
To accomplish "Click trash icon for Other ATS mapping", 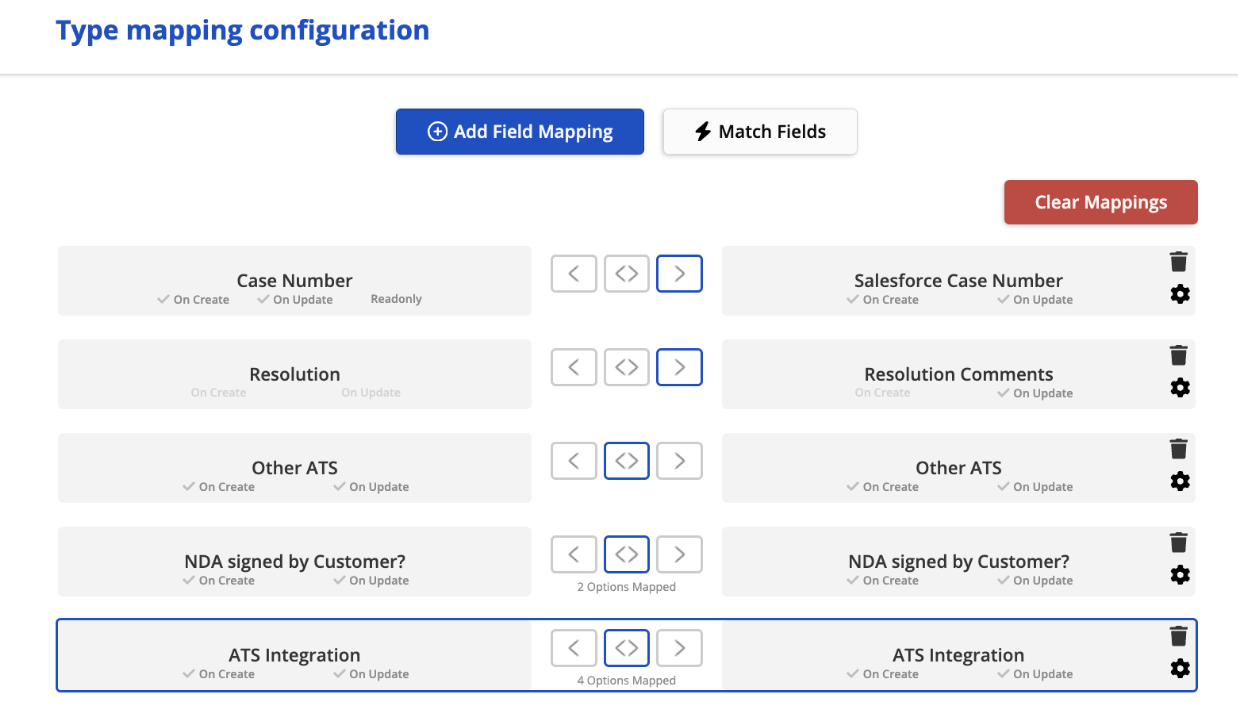I will (x=1179, y=449).
